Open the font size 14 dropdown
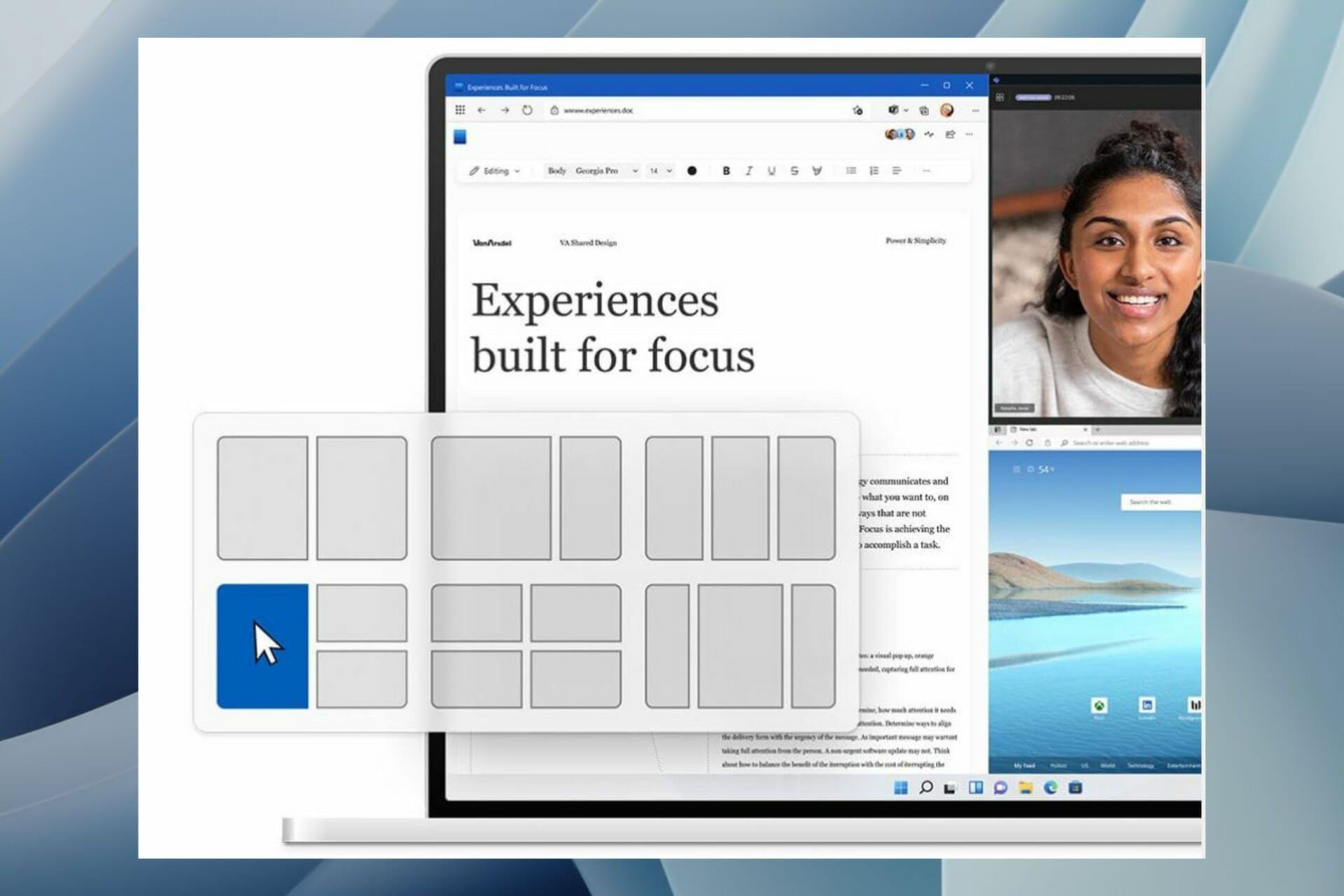 pos(660,171)
